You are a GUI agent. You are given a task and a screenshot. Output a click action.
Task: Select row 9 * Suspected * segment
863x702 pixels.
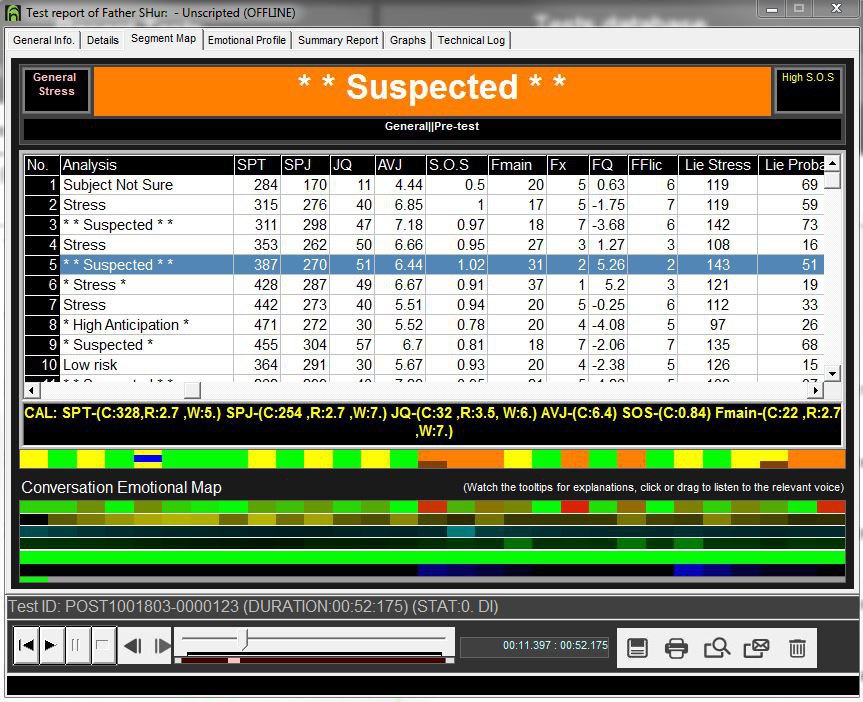tap(424, 345)
